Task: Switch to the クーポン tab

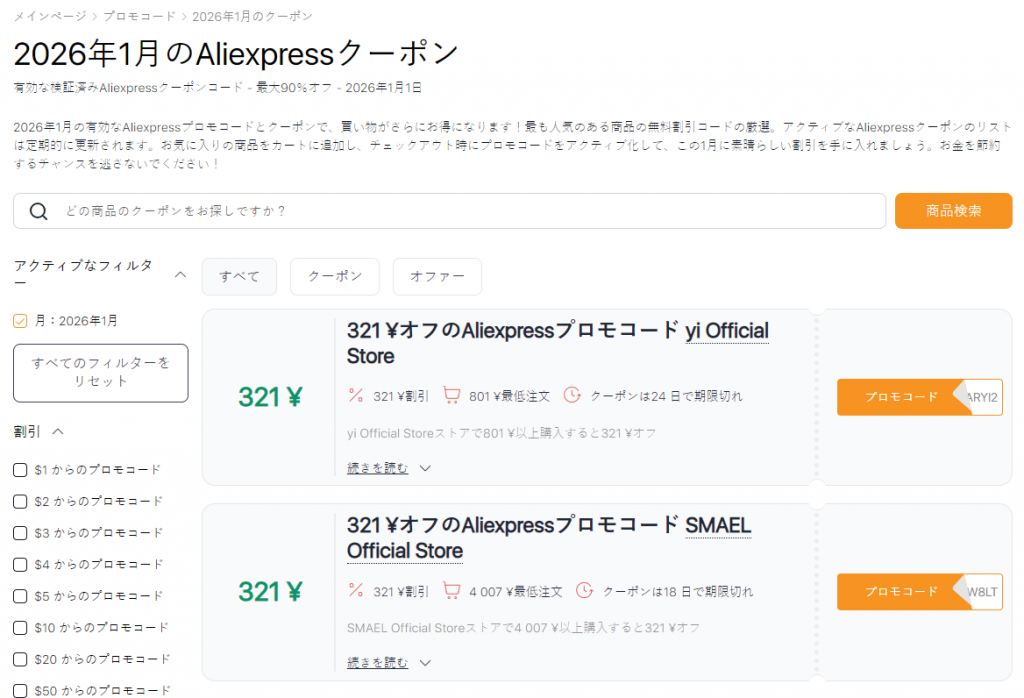Action: pos(334,276)
